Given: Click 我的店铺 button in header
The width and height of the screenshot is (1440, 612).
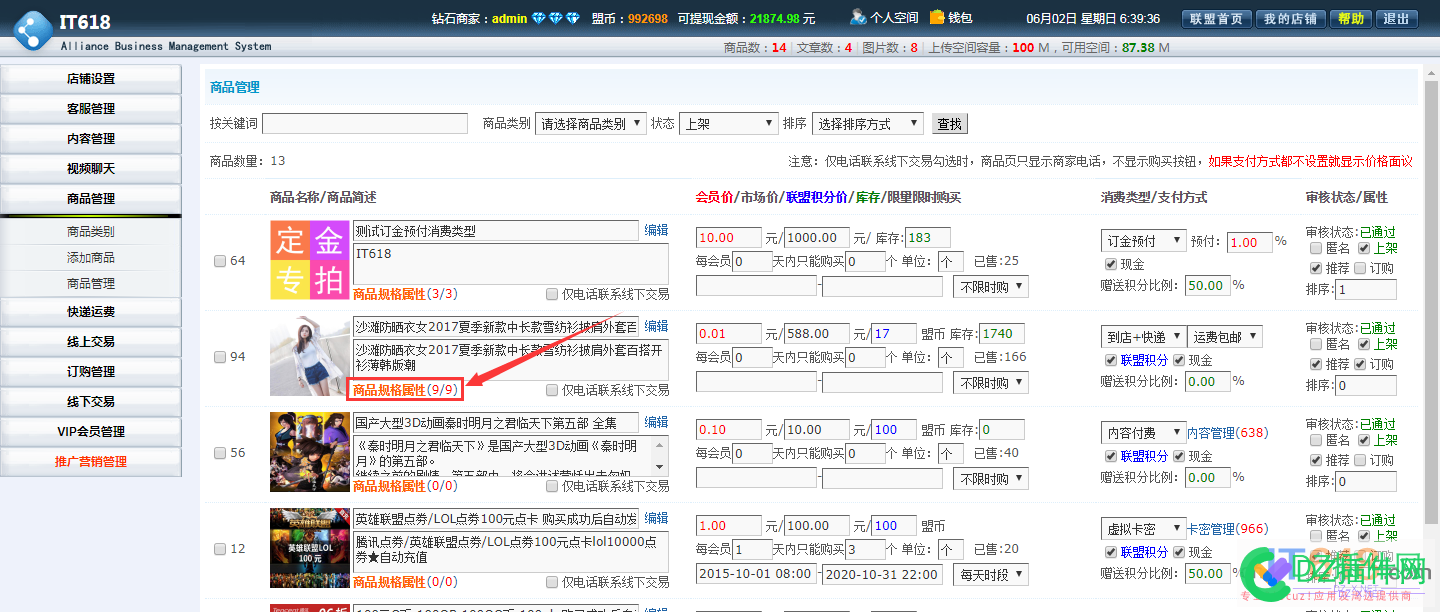Looking at the screenshot, I should point(1290,19).
